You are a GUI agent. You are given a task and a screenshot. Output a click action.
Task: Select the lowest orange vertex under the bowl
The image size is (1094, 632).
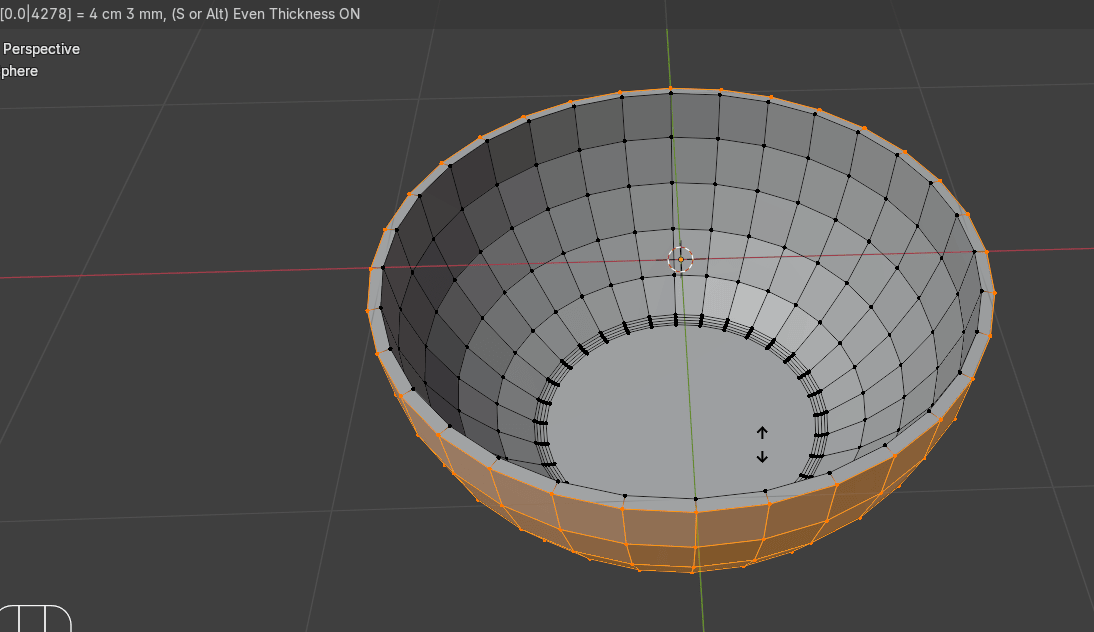pos(692,571)
